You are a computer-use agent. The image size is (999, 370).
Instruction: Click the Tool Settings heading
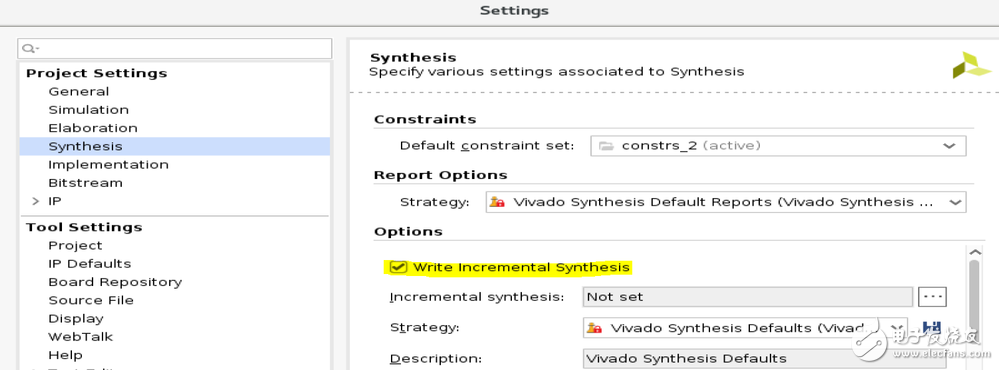84,227
